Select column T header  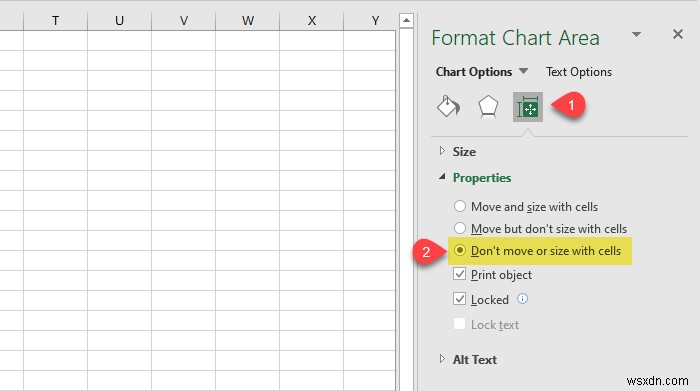click(55, 21)
